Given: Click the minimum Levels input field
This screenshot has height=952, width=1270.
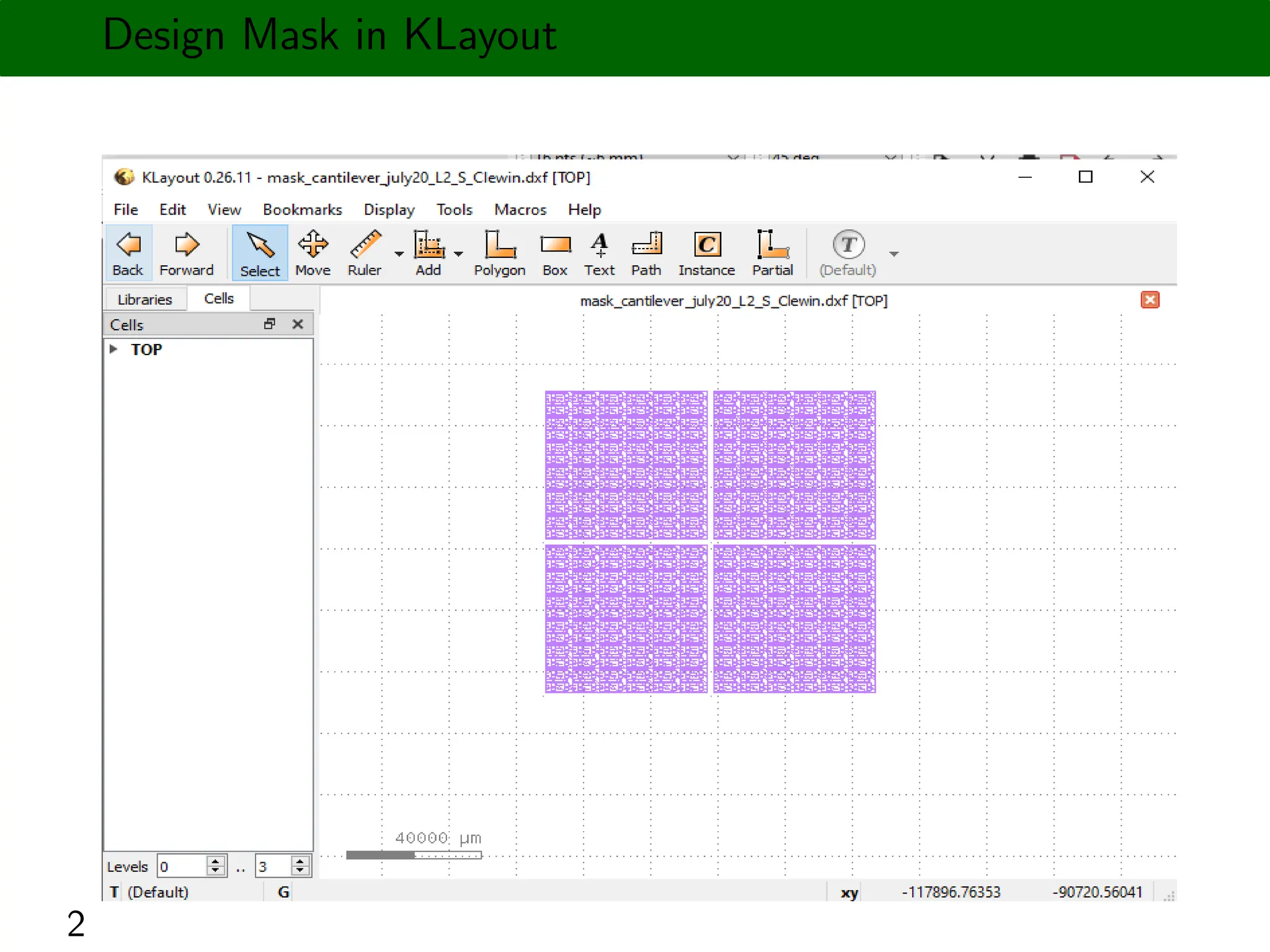Looking at the screenshot, I should [x=181, y=866].
